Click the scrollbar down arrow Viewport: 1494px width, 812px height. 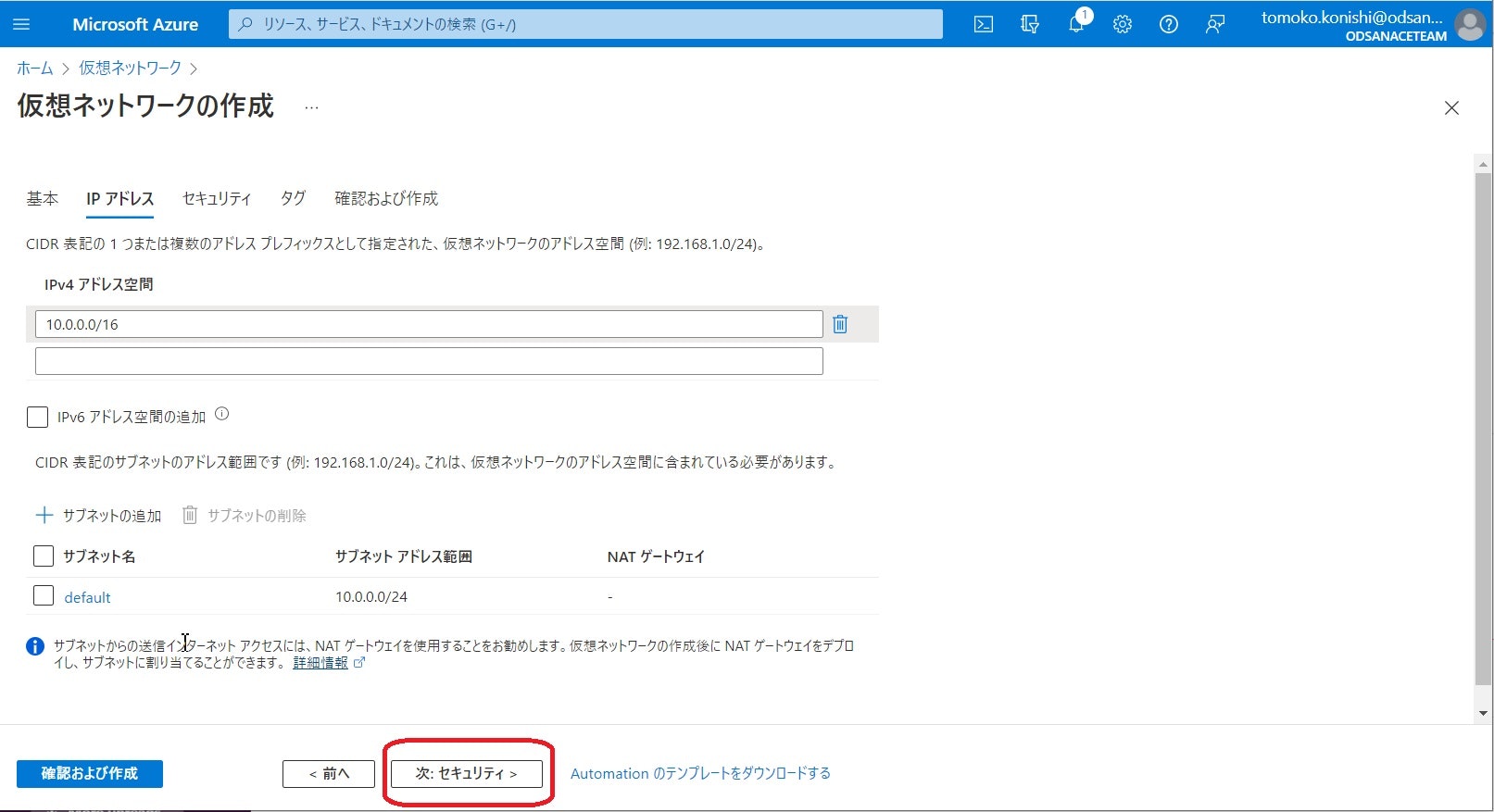pyautogui.click(x=1483, y=713)
